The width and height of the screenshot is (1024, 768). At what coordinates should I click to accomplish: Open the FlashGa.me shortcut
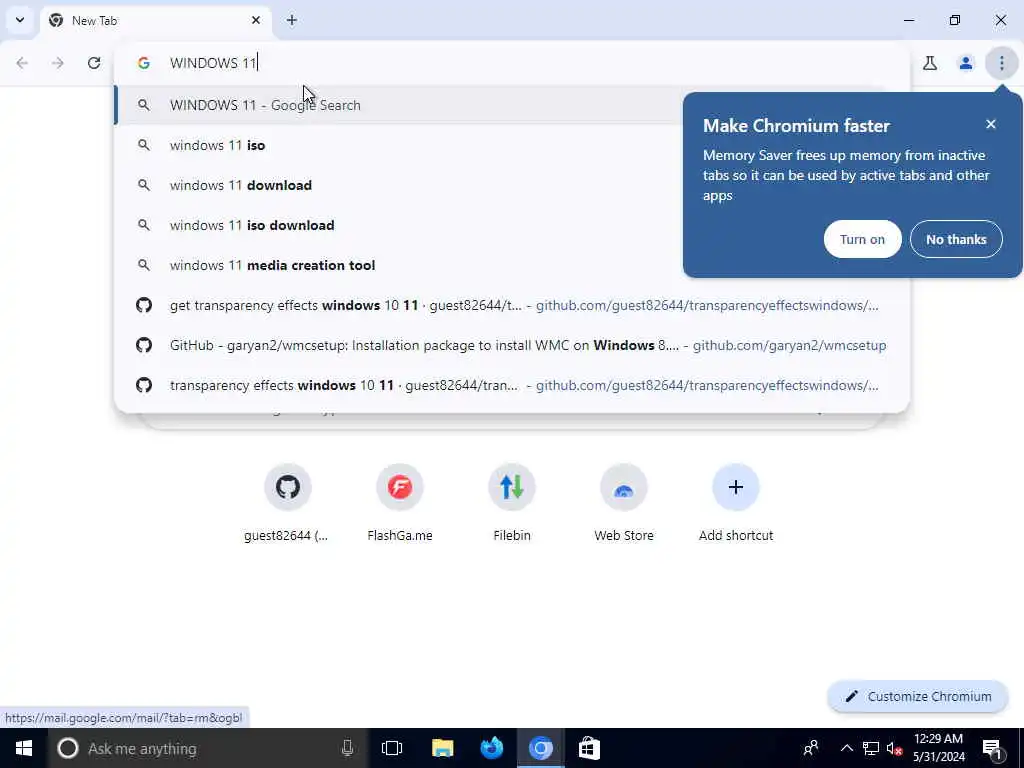click(400, 504)
